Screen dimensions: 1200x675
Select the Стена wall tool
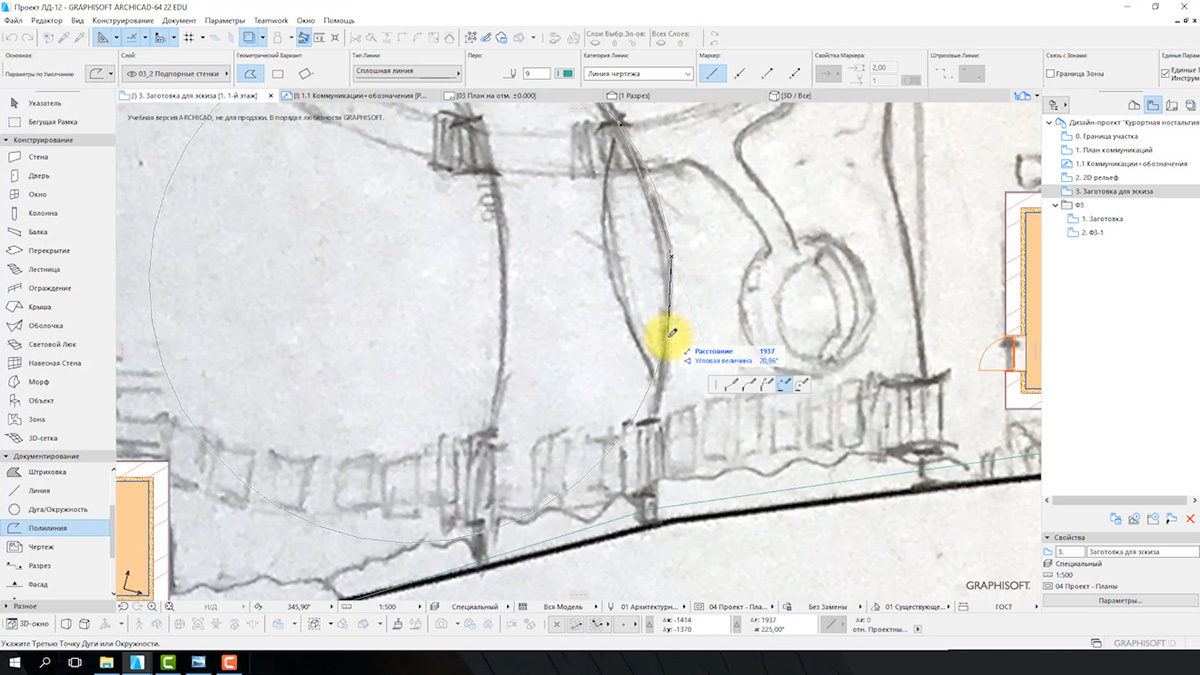57,157
